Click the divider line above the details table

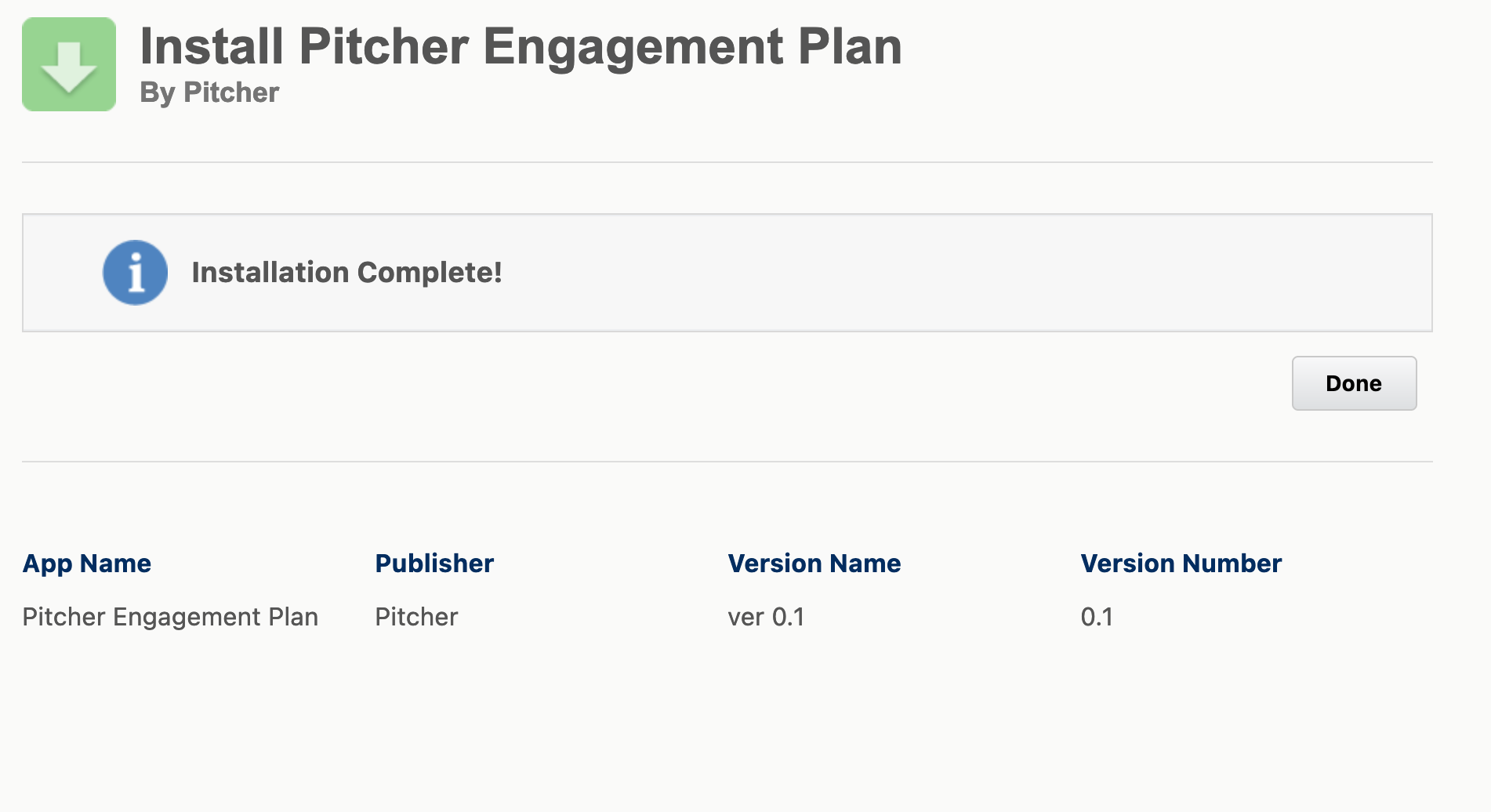[727, 462]
